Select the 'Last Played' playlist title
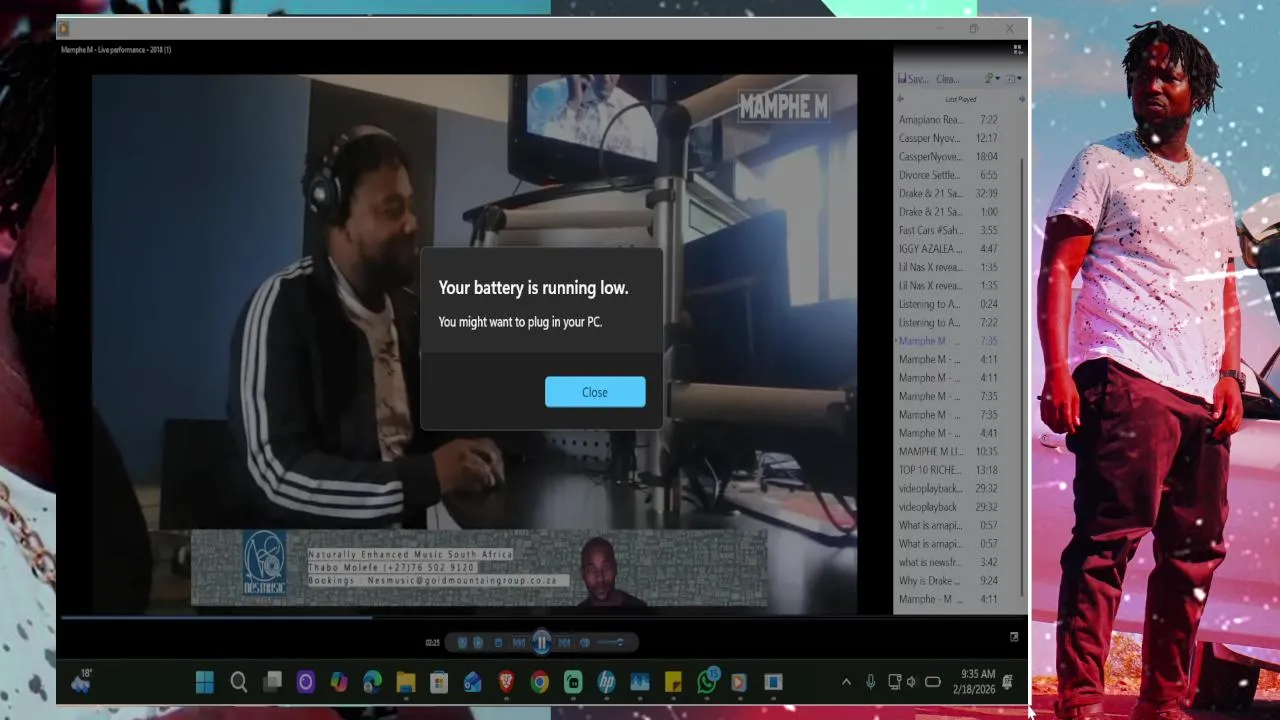The height and width of the screenshot is (720, 1280). coord(961,99)
